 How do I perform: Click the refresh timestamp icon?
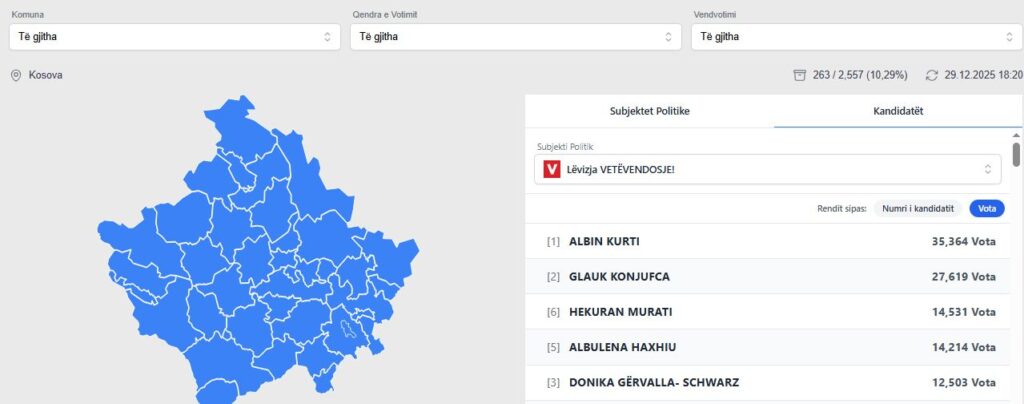[932, 75]
